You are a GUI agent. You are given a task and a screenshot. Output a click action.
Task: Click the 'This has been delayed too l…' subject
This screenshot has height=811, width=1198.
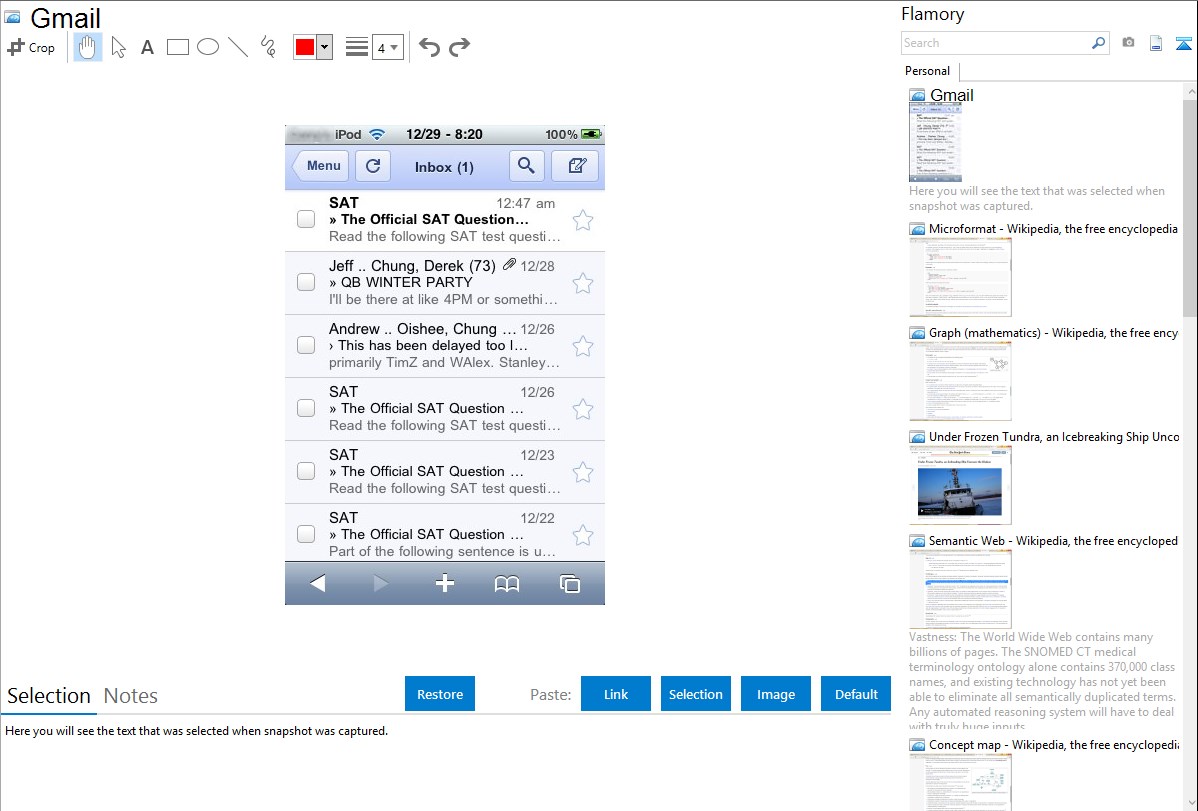coord(432,345)
